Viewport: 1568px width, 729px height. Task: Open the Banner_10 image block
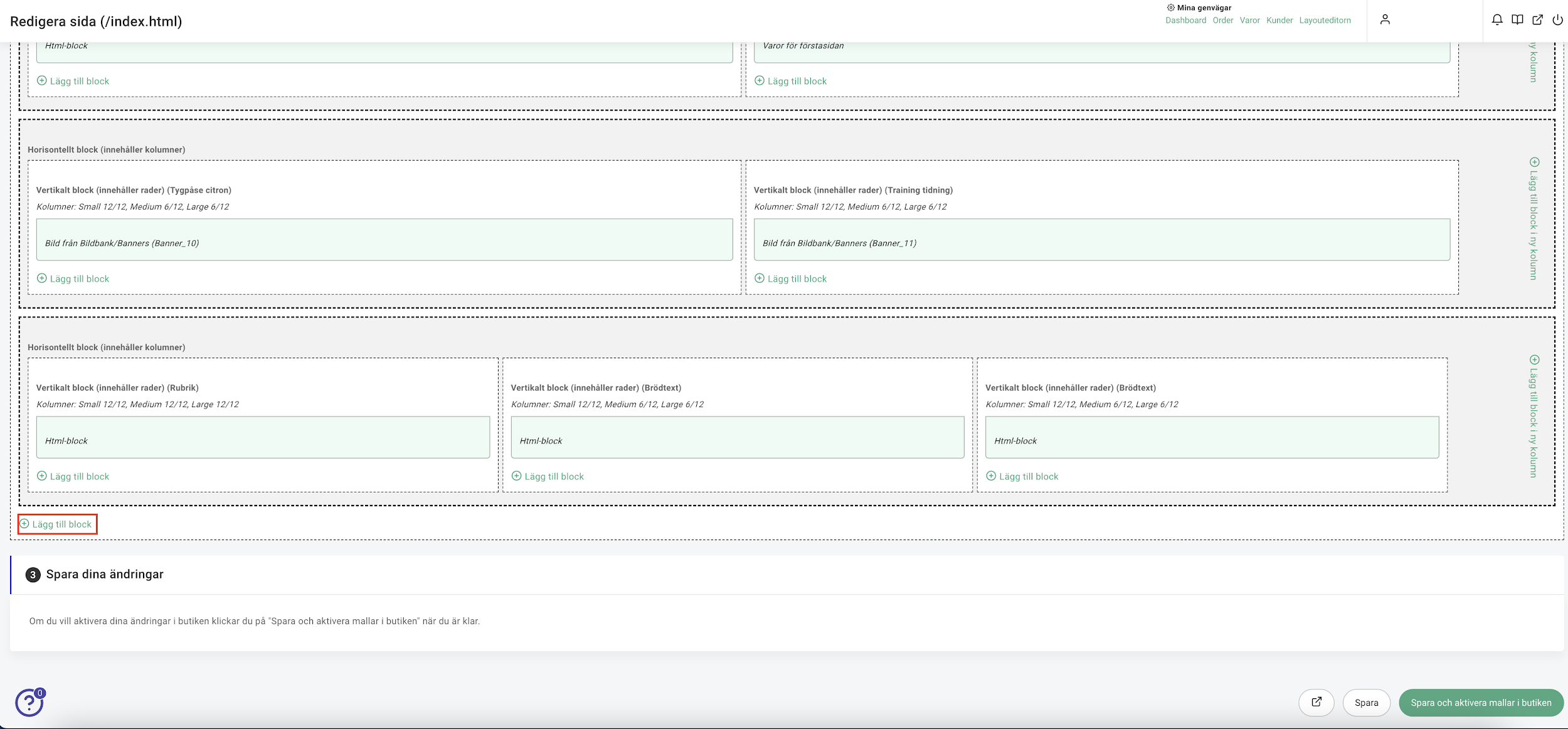click(x=384, y=240)
